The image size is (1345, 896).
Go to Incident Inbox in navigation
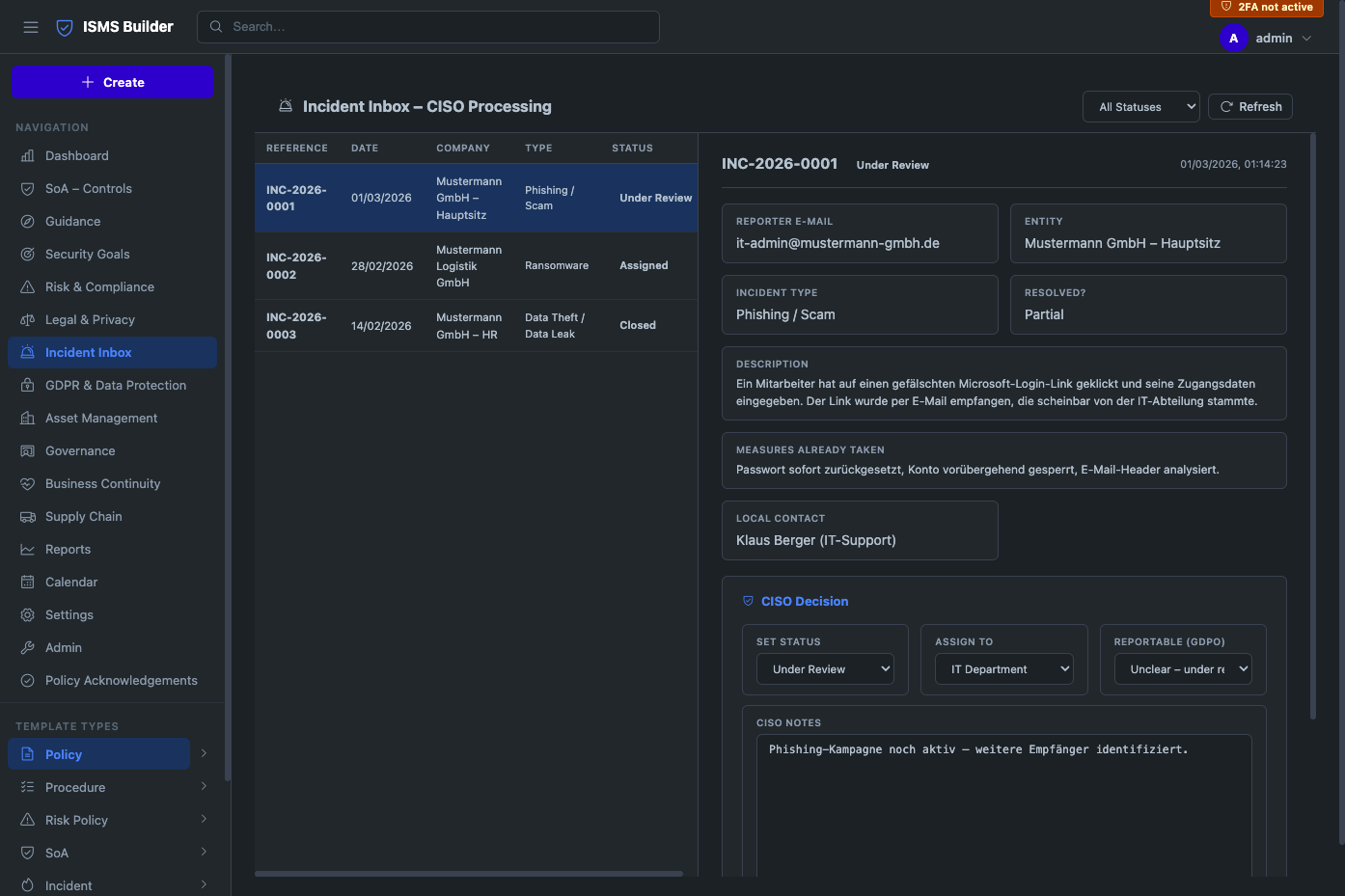click(112, 353)
